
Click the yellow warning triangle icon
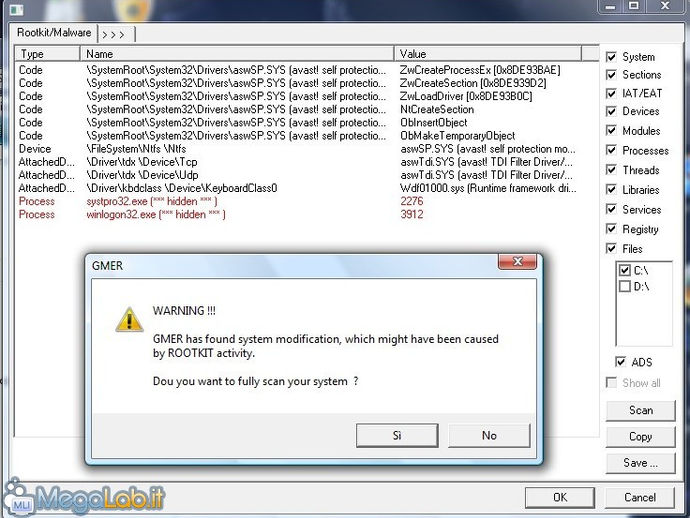click(129, 320)
